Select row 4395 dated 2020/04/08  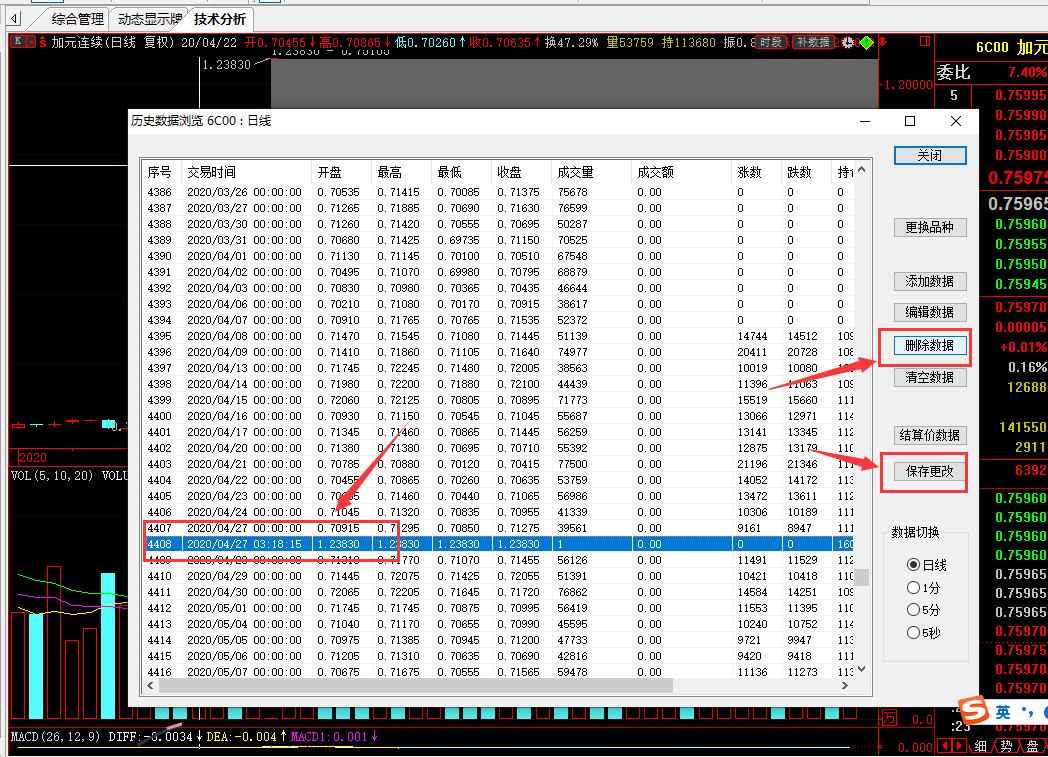[x=499, y=336]
